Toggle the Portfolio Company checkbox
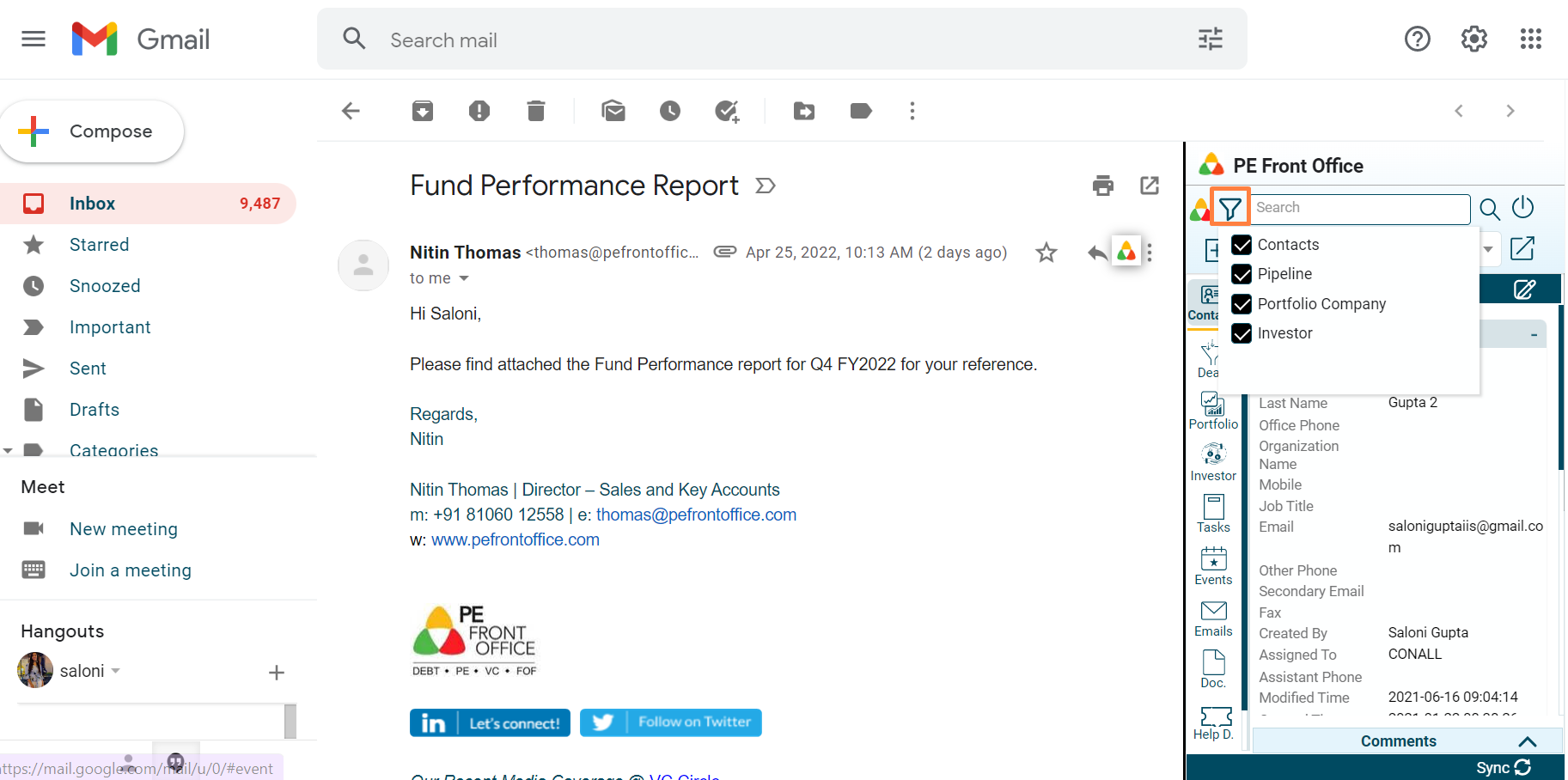 [x=1242, y=304]
